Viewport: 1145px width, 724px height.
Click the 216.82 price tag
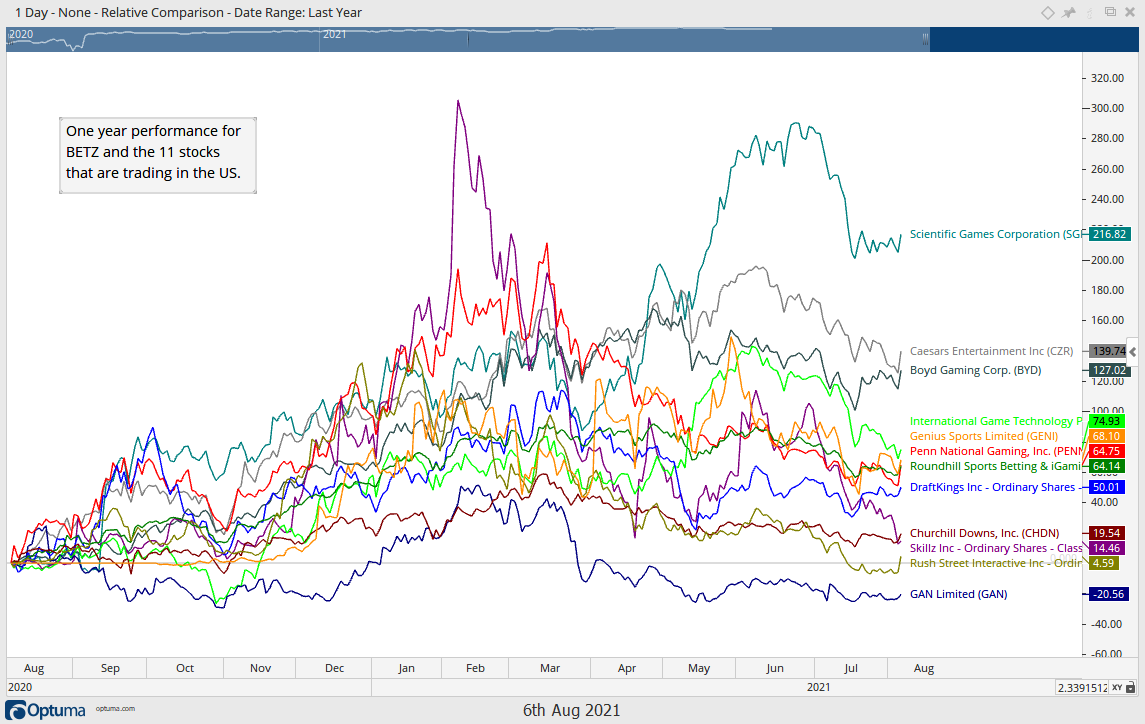[1109, 235]
